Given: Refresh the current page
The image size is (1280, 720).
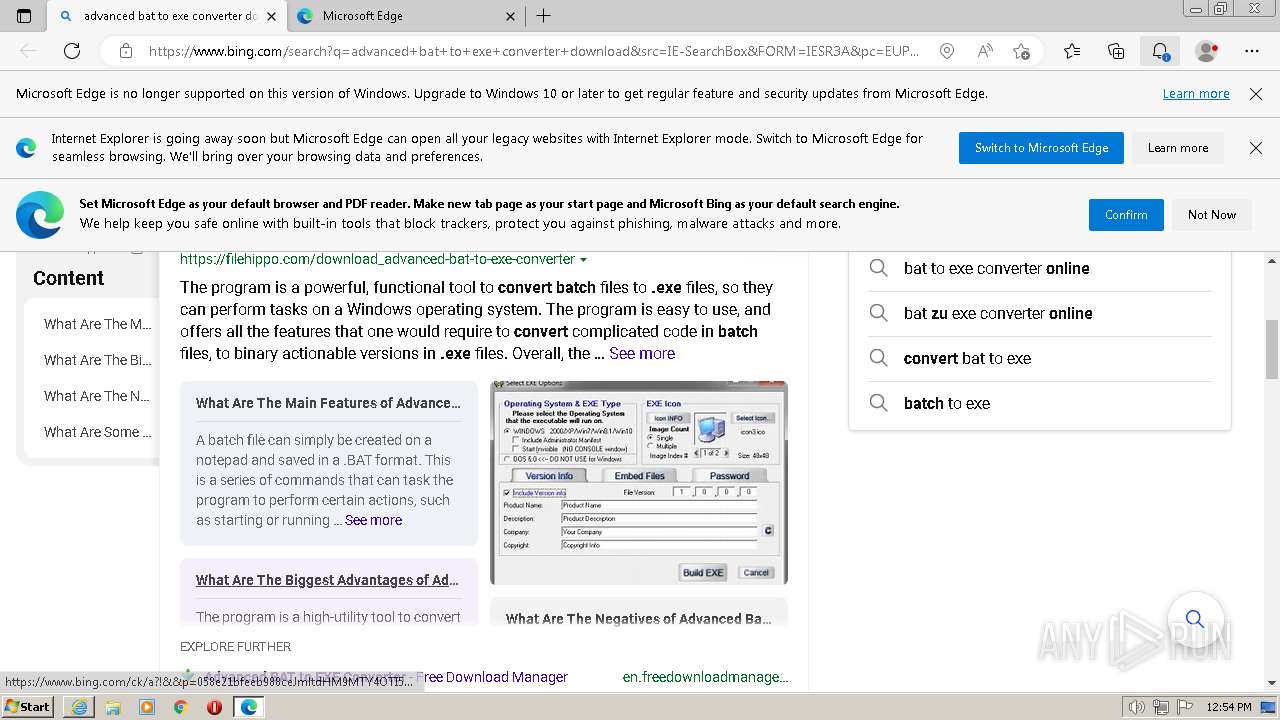Looking at the screenshot, I should tap(72, 51).
